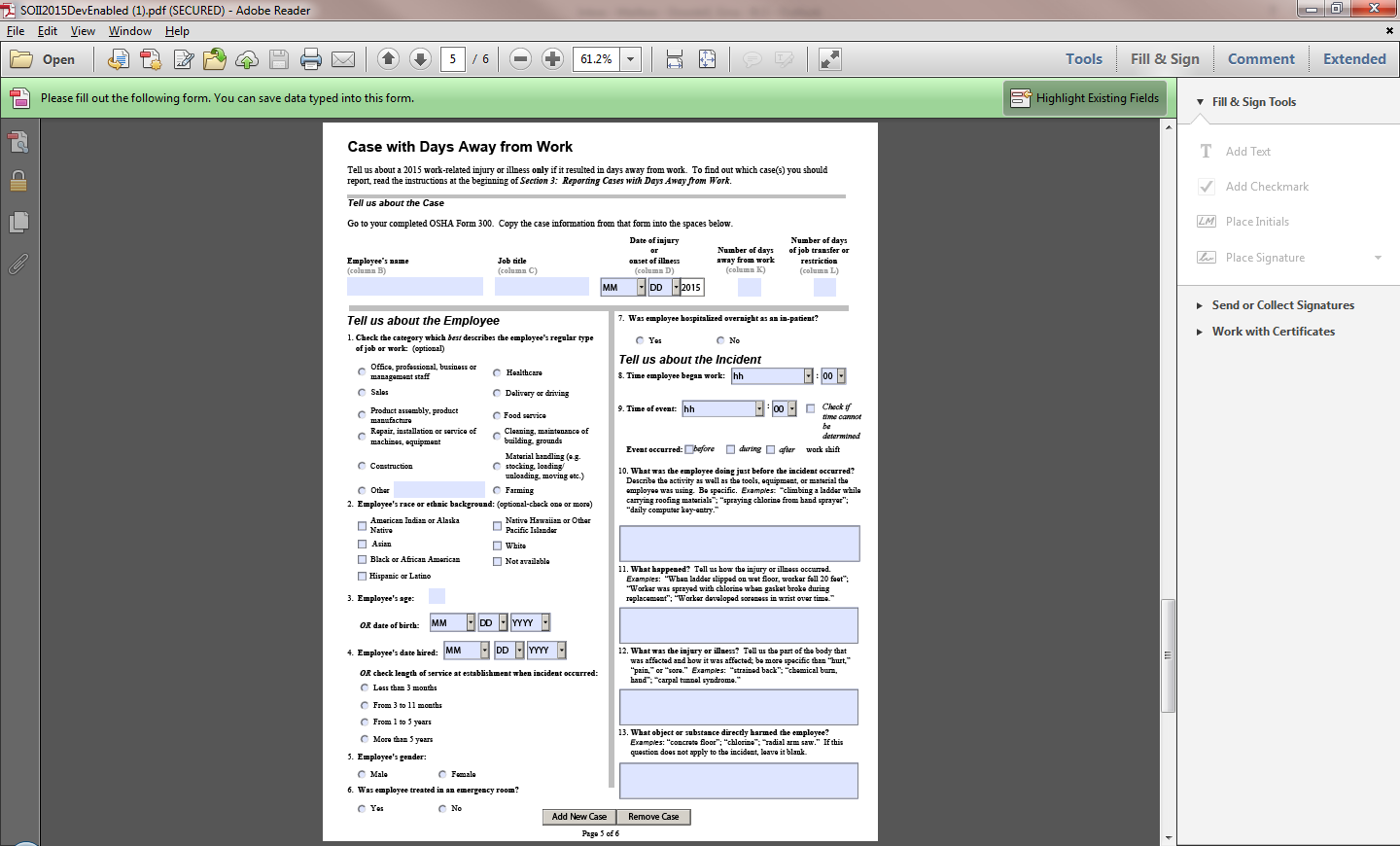
Task: Open the Window menu
Action: click(129, 31)
